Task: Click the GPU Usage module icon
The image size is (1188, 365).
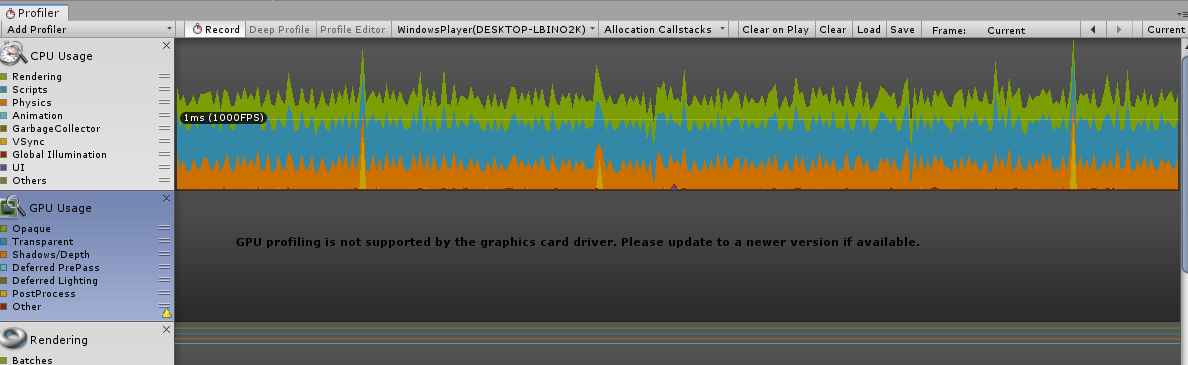Action: point(14,207)
